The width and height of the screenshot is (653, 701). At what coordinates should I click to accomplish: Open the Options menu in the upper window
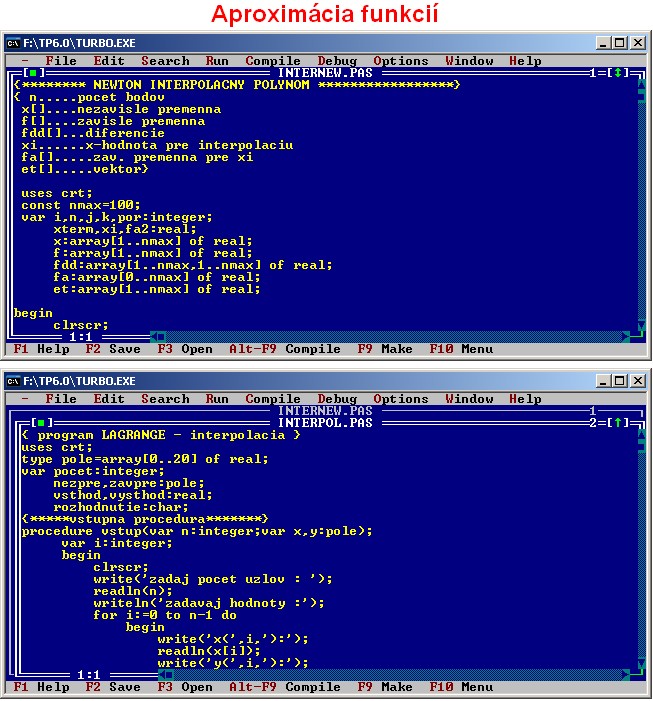coord(400,61)
